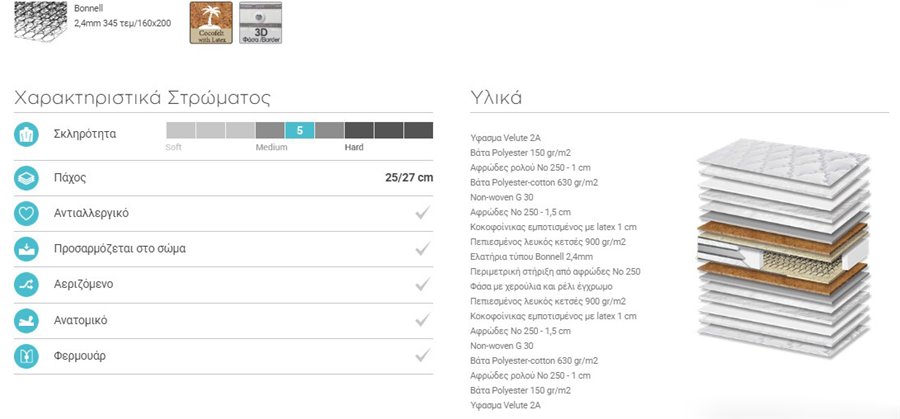The image size is (900, 419).
Task: Click the Cocofelt with Latex palm icon
Action: (211, 22)
